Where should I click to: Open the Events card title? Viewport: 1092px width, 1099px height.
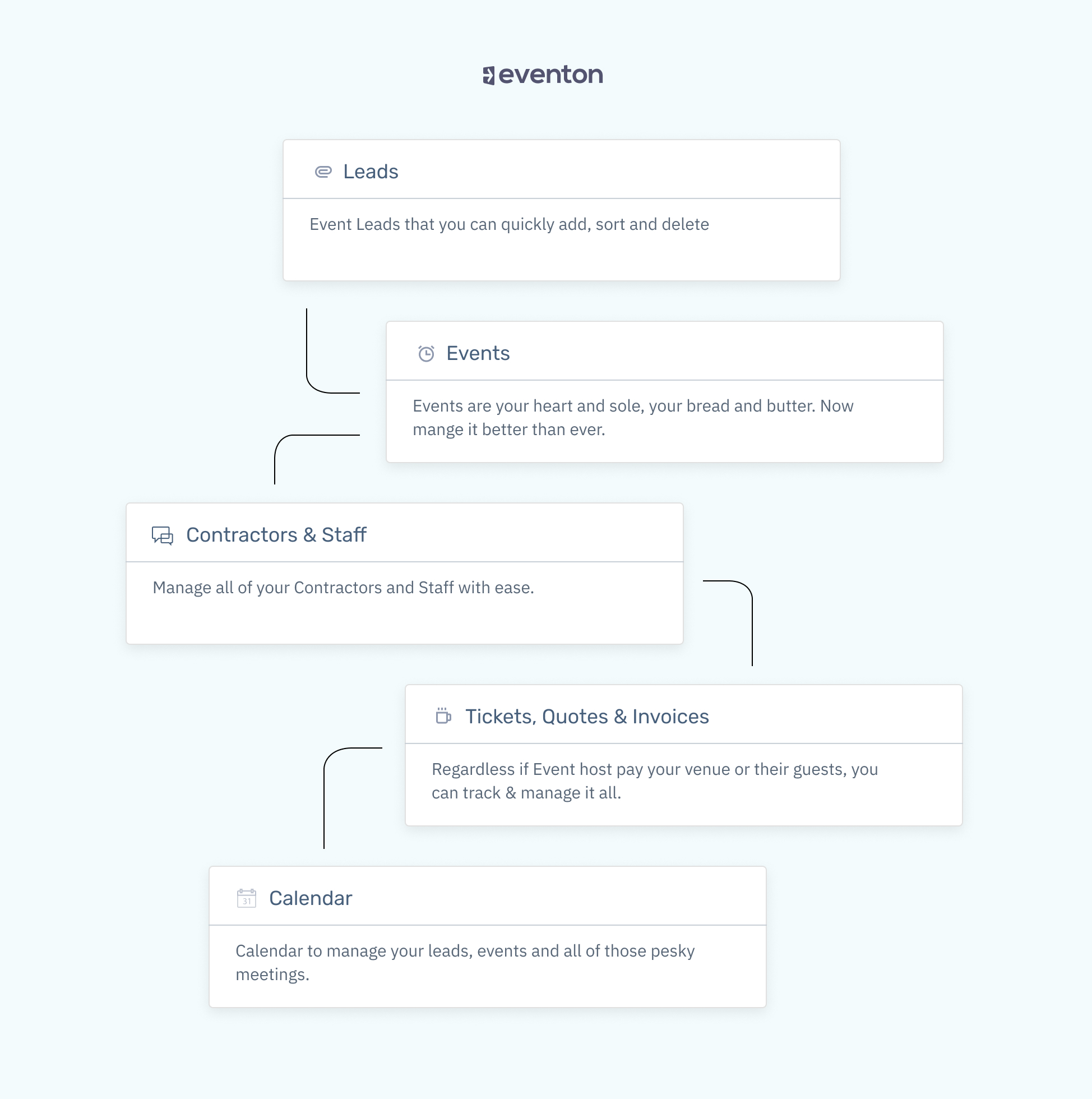point(478,354)
